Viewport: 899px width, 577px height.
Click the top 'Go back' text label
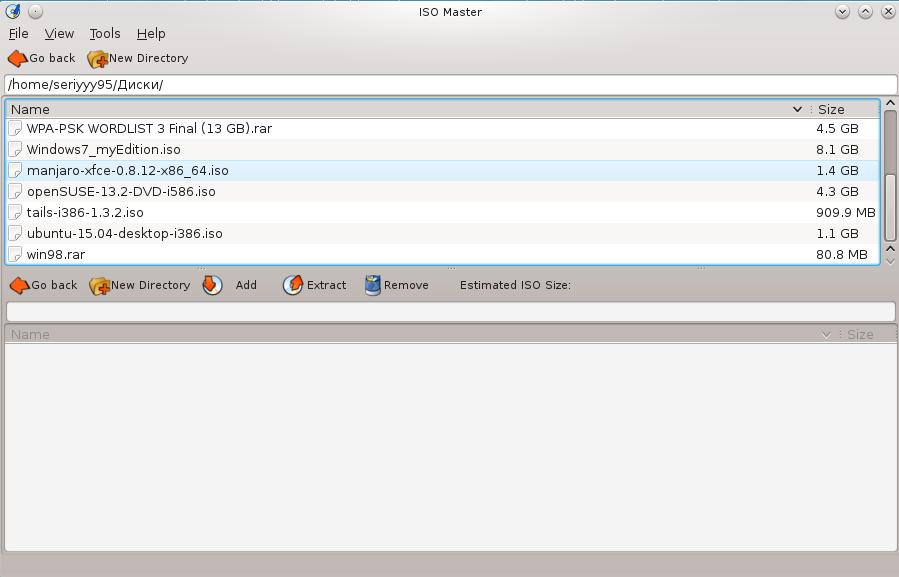click(x=52, y=59)
